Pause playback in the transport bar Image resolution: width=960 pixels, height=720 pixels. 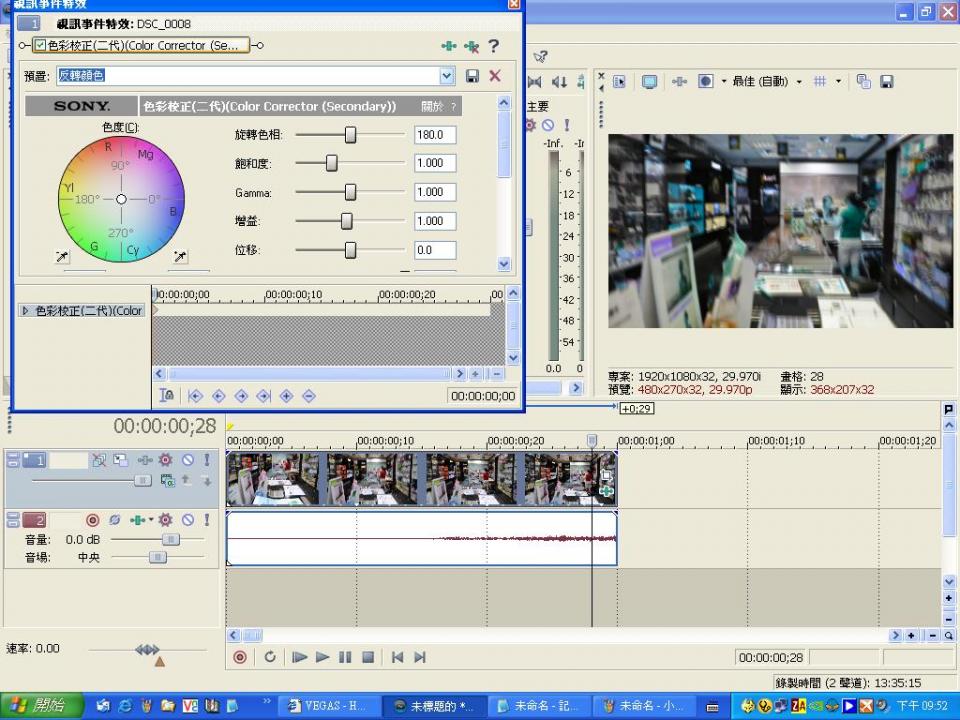pos(345,657)
